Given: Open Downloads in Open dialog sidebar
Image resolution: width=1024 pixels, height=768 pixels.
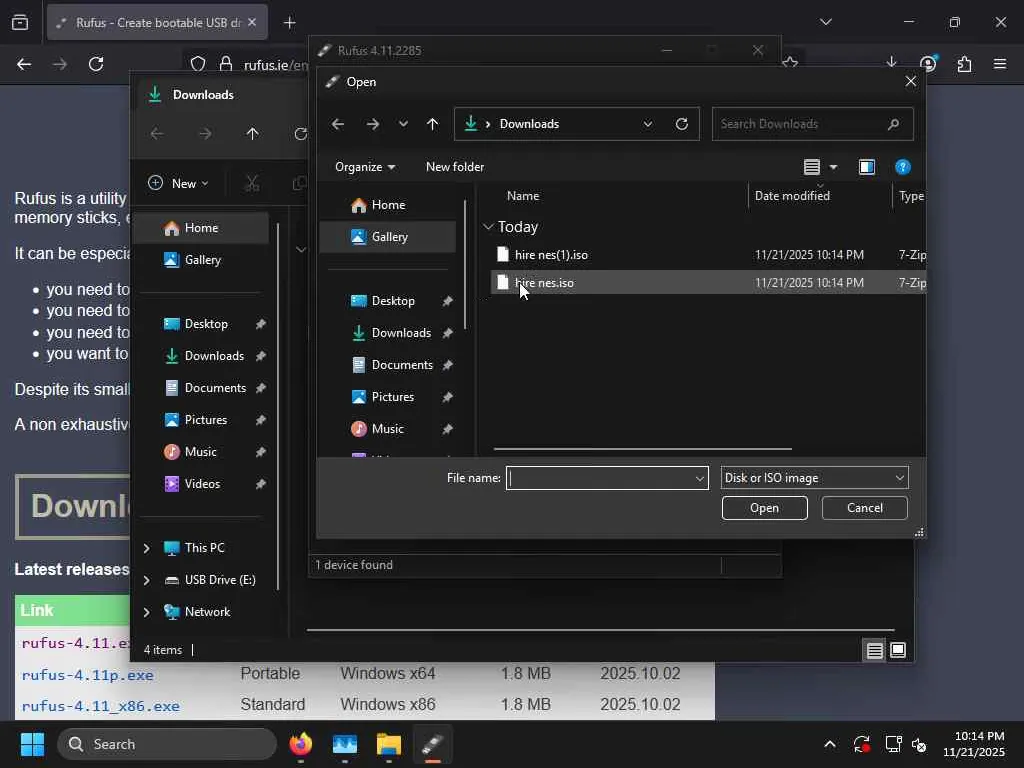Looking at the screenshot, I should point(401,333).
